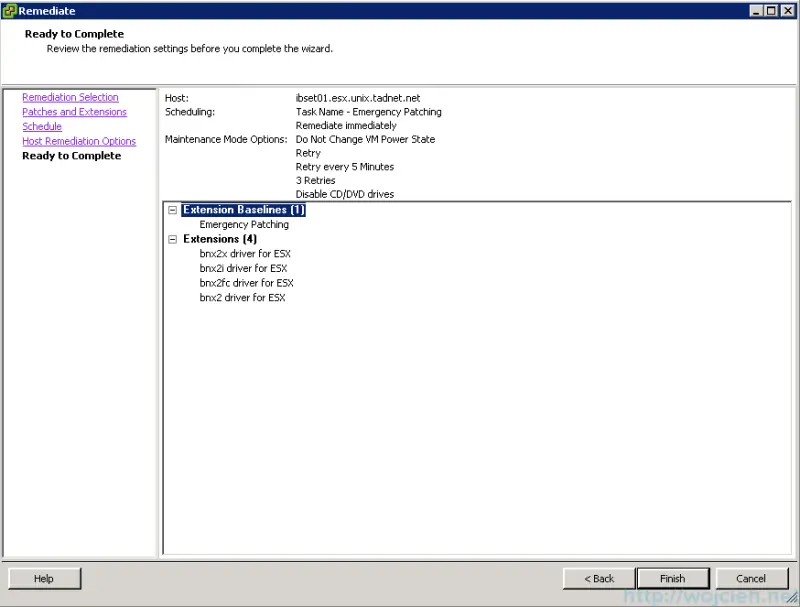Expand the Extension Baselines tree node
The height and width of the screenshot is (607, 800).
(172, 209)
